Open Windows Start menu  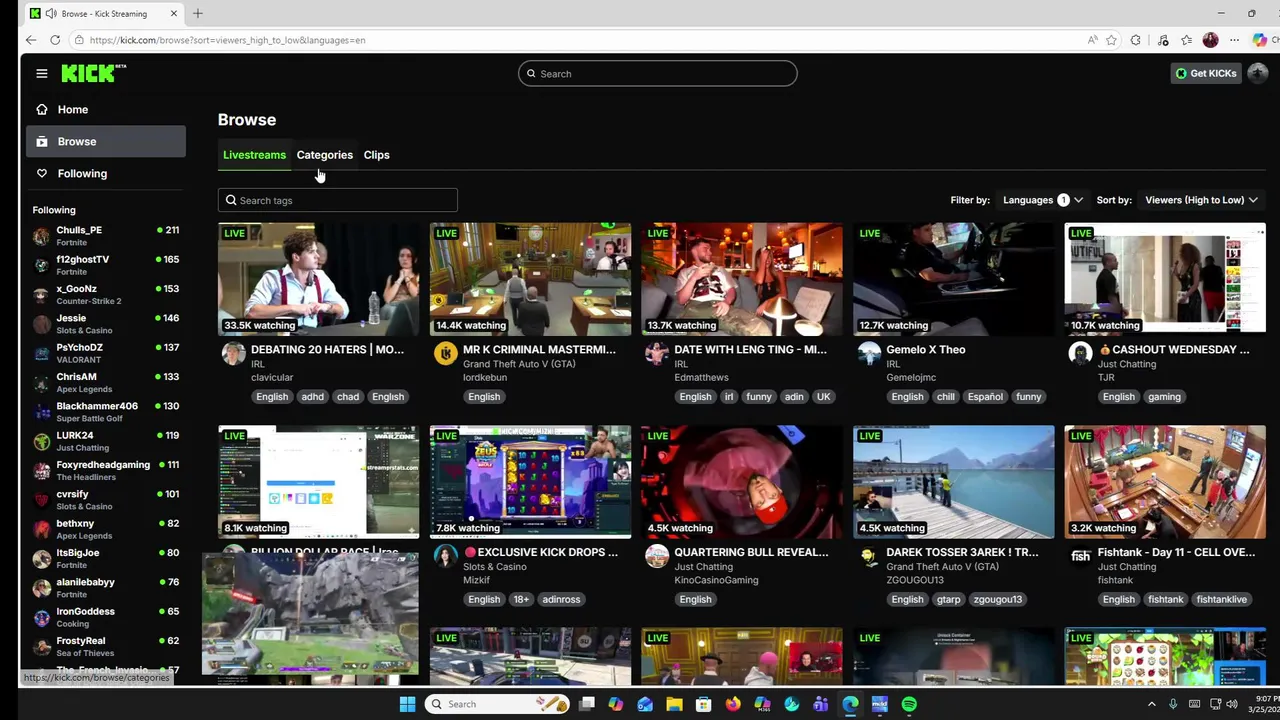point(407,704)
